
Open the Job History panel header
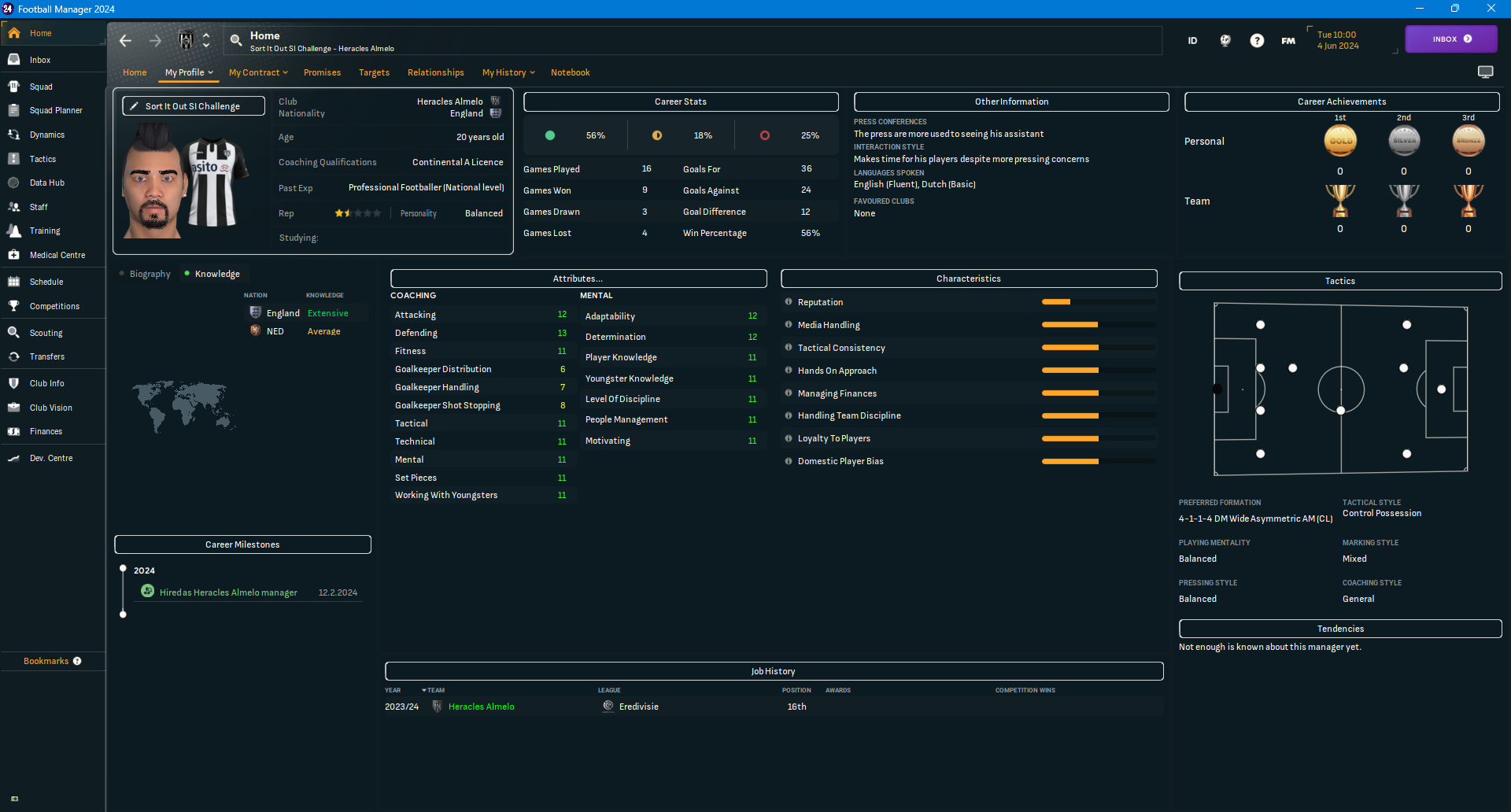(x=774, y=671)
